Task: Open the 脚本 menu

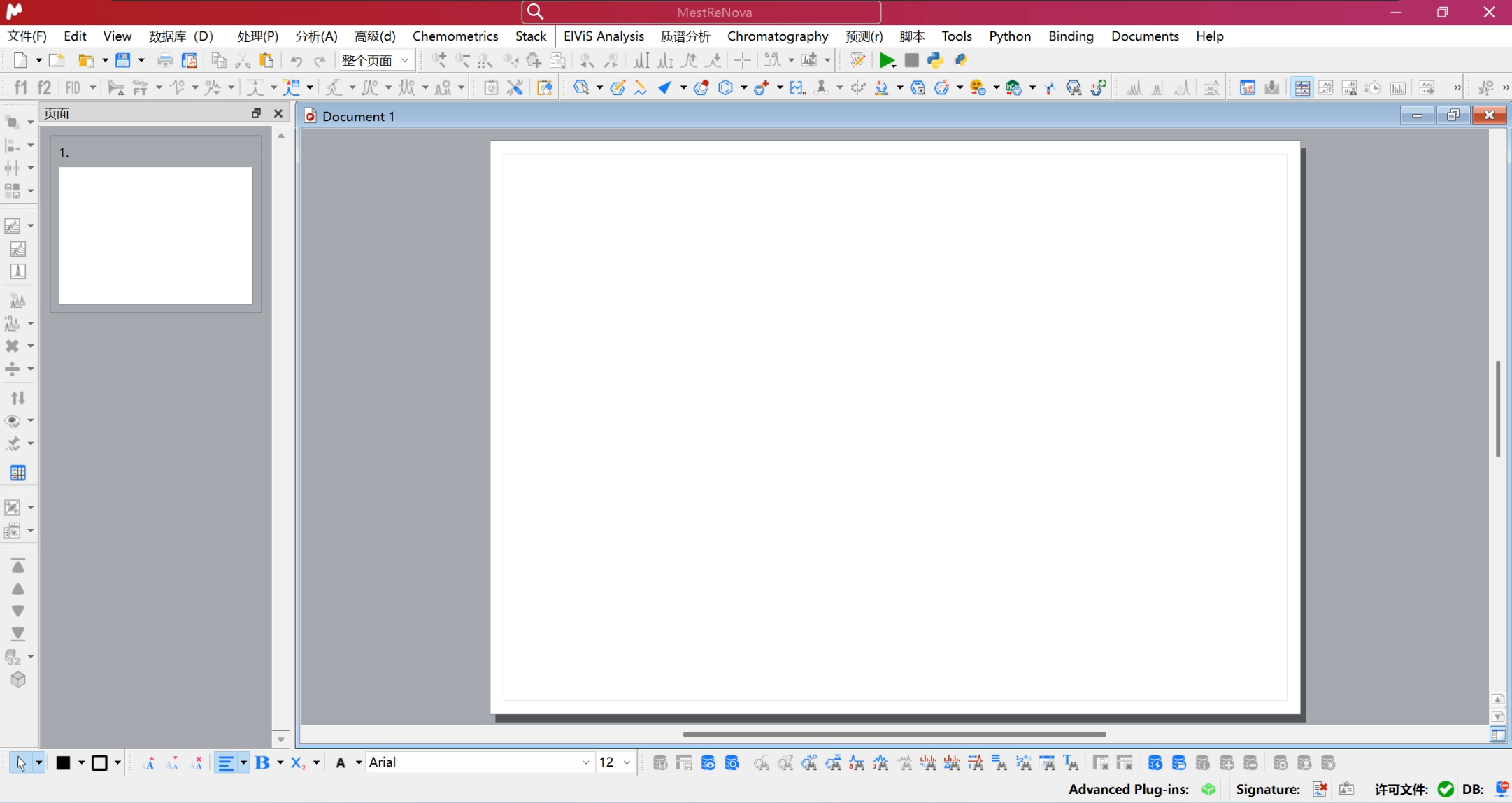Action: click(912, 36)
